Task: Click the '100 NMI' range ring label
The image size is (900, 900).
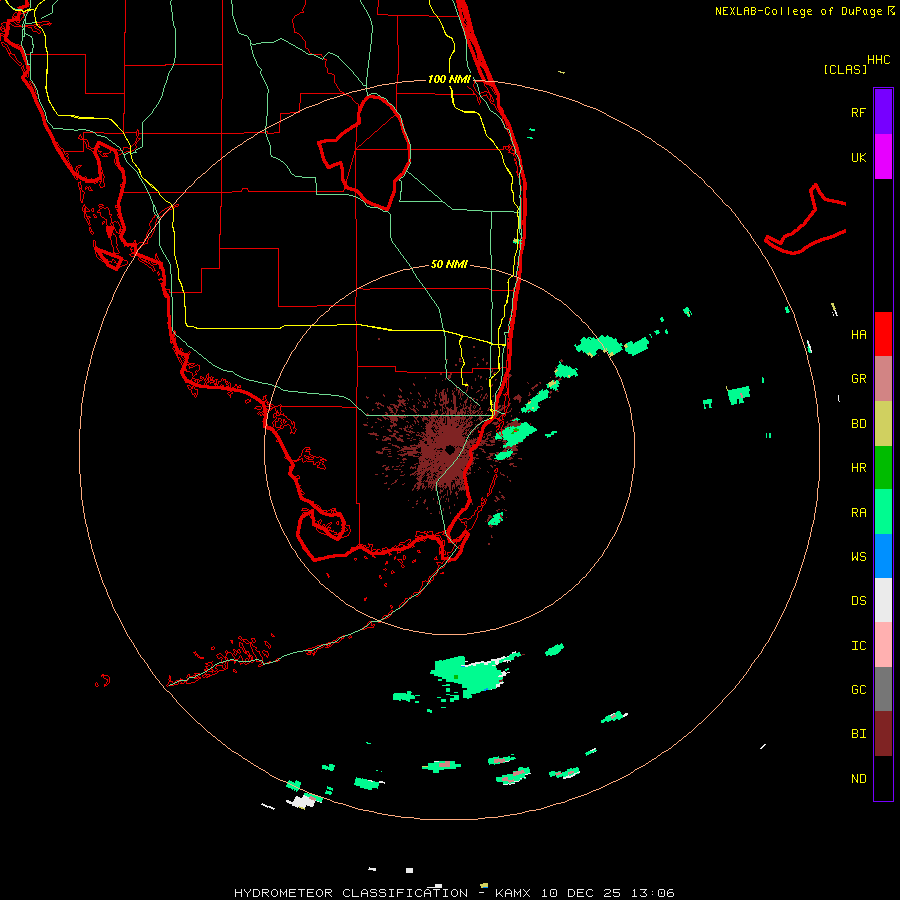Action: tap(449, 79)
